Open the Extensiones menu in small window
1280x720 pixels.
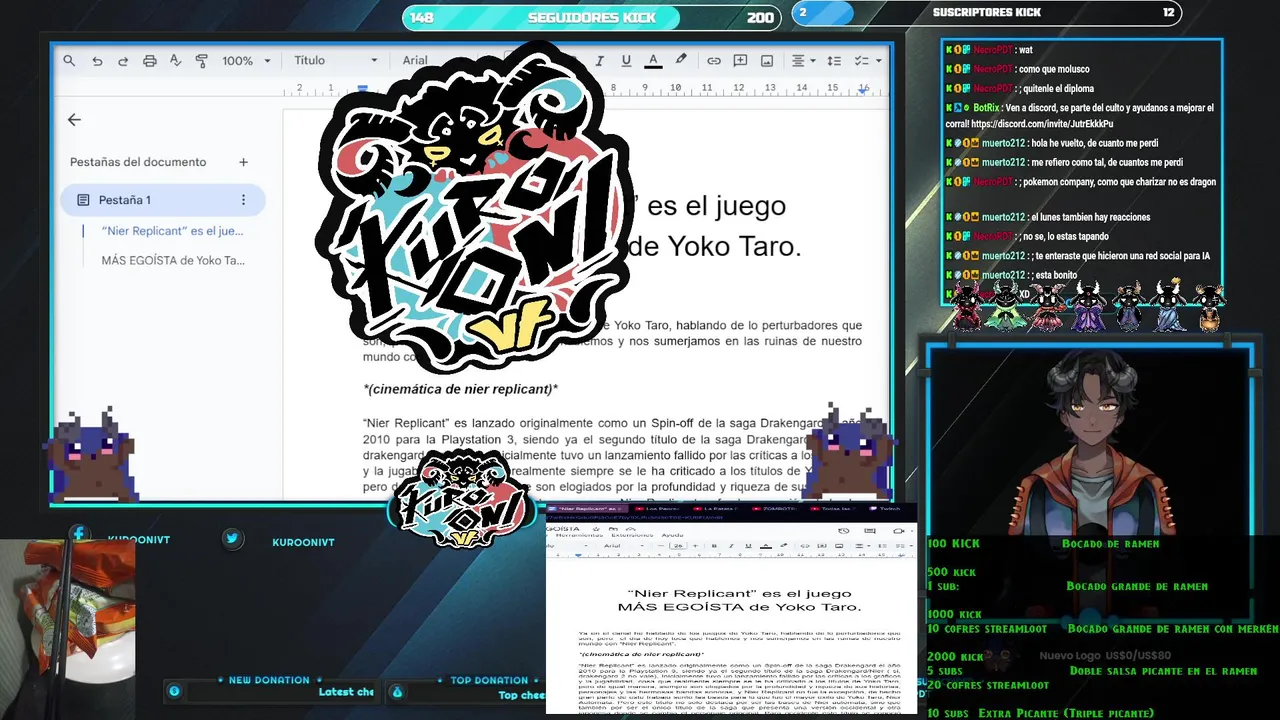coord(632,535)
